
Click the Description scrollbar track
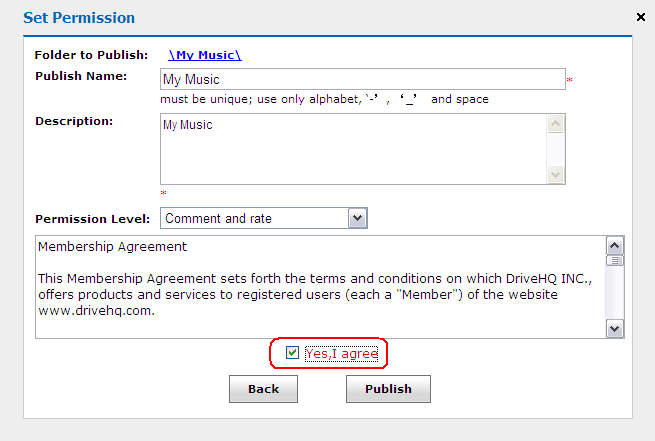556,149
